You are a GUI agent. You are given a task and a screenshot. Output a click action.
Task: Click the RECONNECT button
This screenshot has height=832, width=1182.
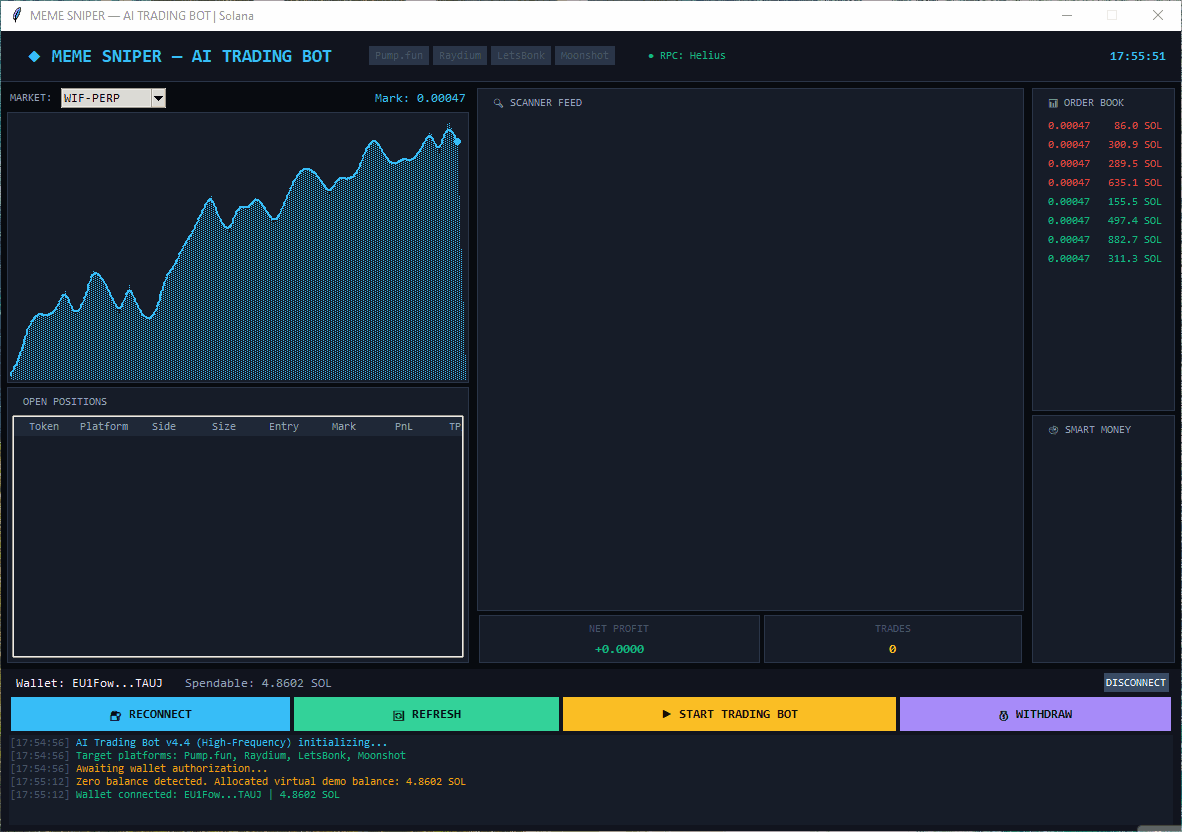151,714
